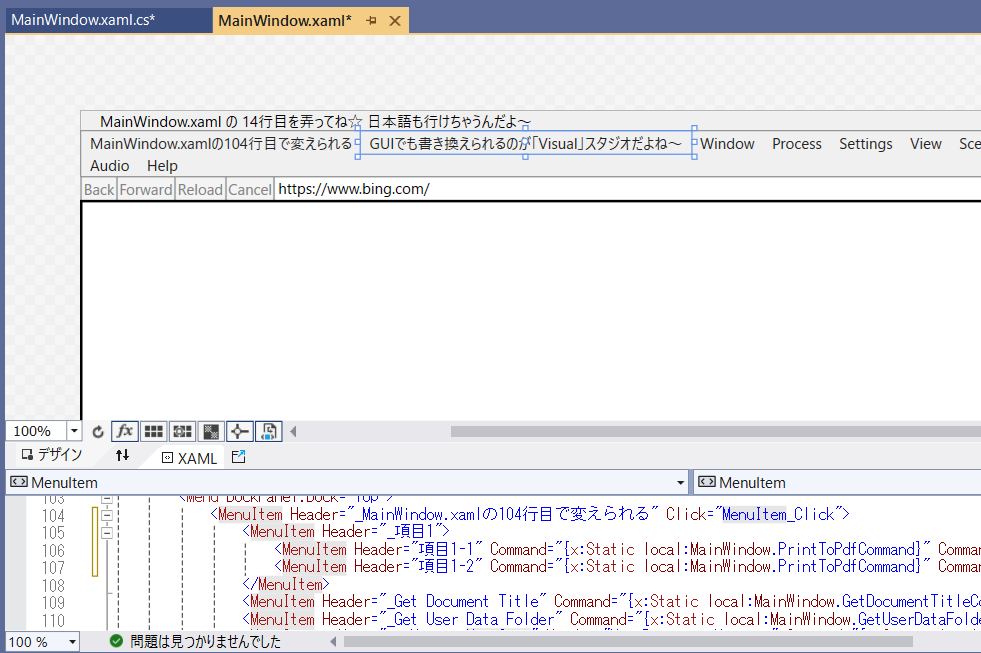
Task: Click the no-issues green check icon
Action: click(x=116, y=641)
